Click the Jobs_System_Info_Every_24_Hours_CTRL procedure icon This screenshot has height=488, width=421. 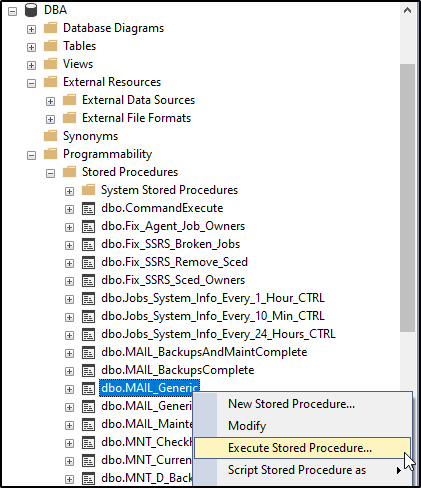tap(88, 335)
